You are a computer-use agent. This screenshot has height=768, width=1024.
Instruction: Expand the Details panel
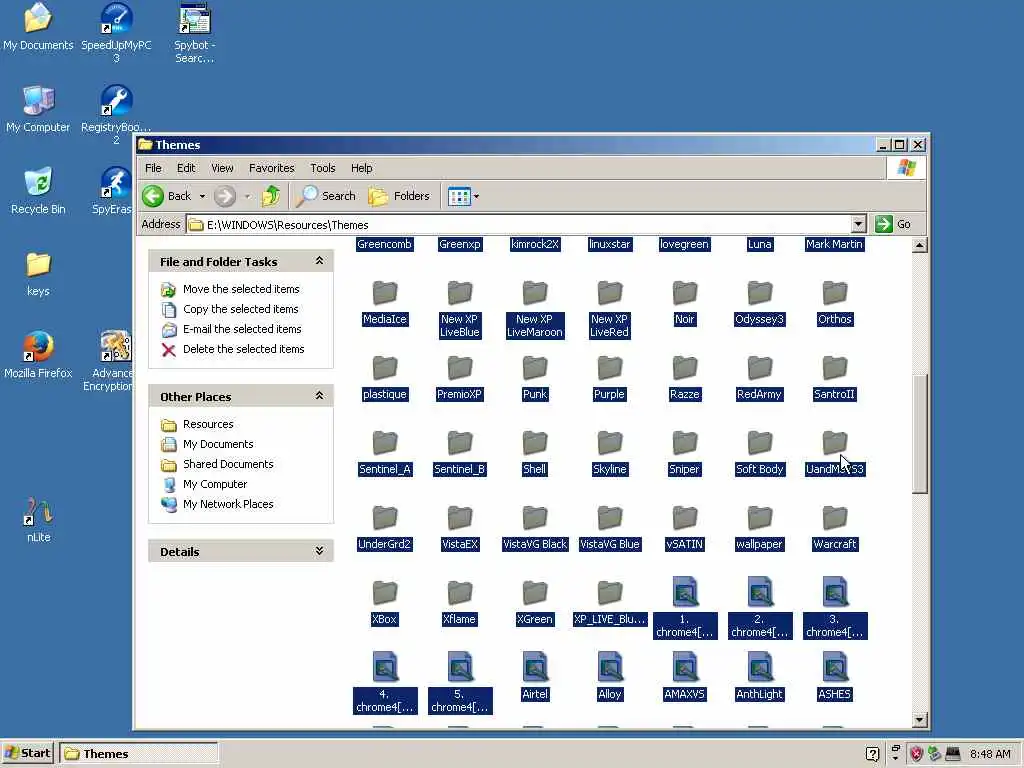pyautogui.click(x=319, y=551)
